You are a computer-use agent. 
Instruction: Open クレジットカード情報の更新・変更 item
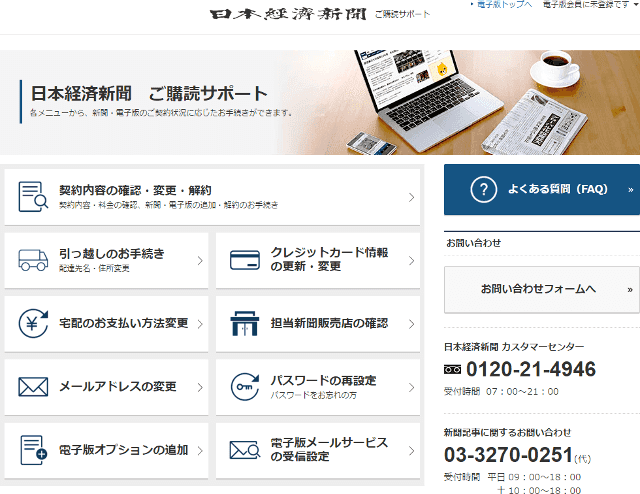[318, 260]
